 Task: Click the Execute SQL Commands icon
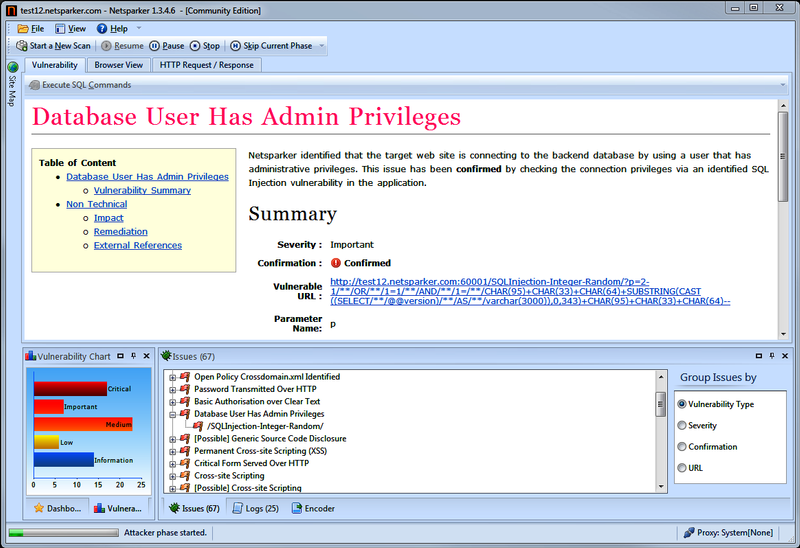pyautogui.click(x=34, y=85)
